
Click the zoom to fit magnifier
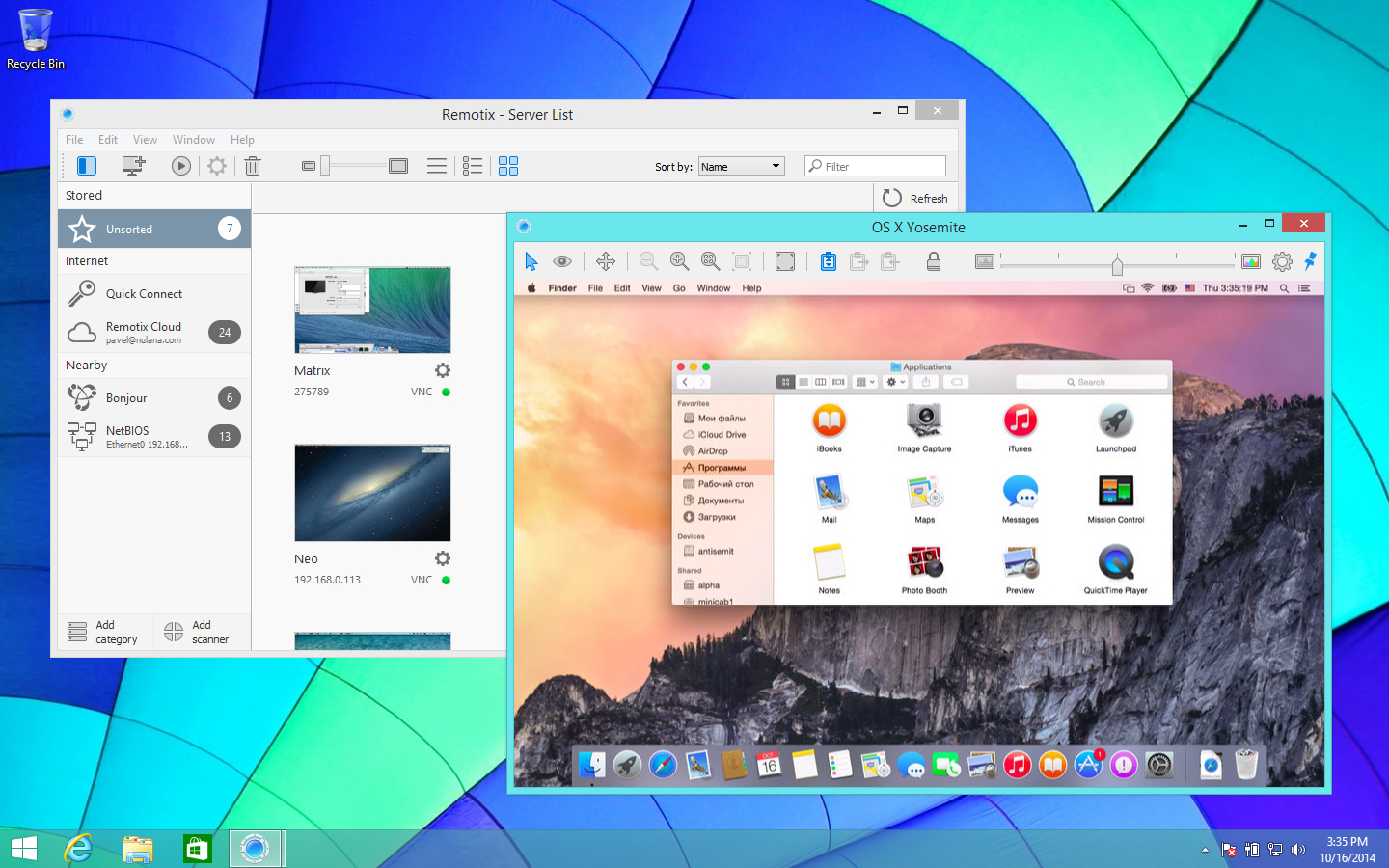click(711, 260)
